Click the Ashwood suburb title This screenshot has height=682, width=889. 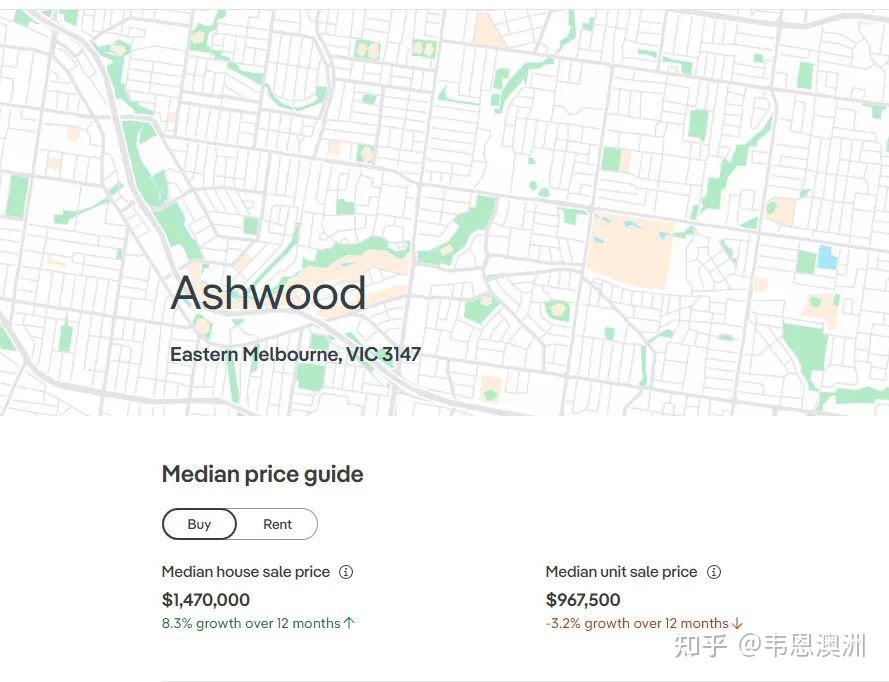click(x=268, y=293)
